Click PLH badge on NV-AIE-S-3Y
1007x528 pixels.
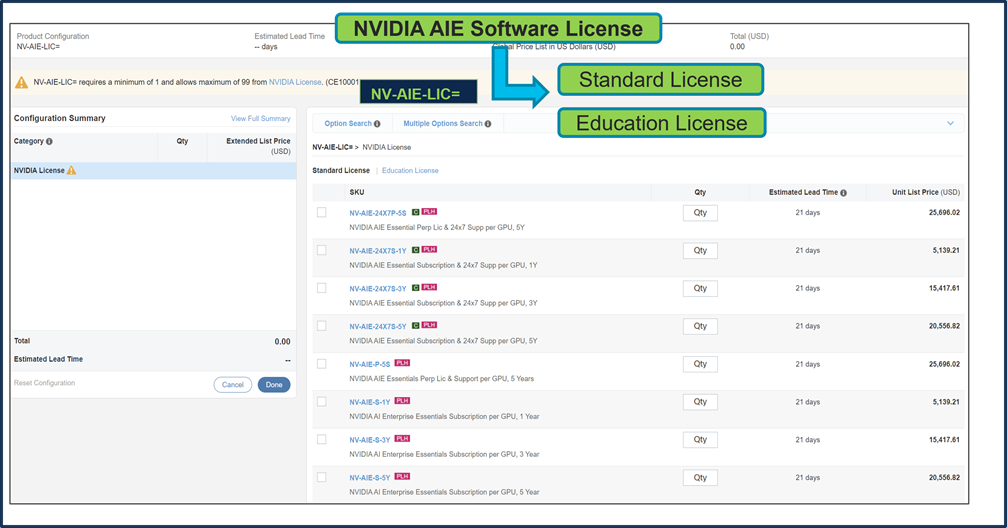[x=402, y=439]
